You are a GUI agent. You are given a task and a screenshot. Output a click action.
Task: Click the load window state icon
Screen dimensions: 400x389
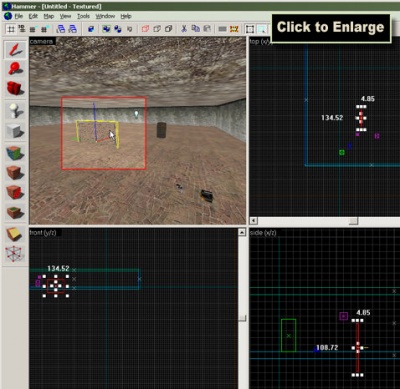(61, 29)
